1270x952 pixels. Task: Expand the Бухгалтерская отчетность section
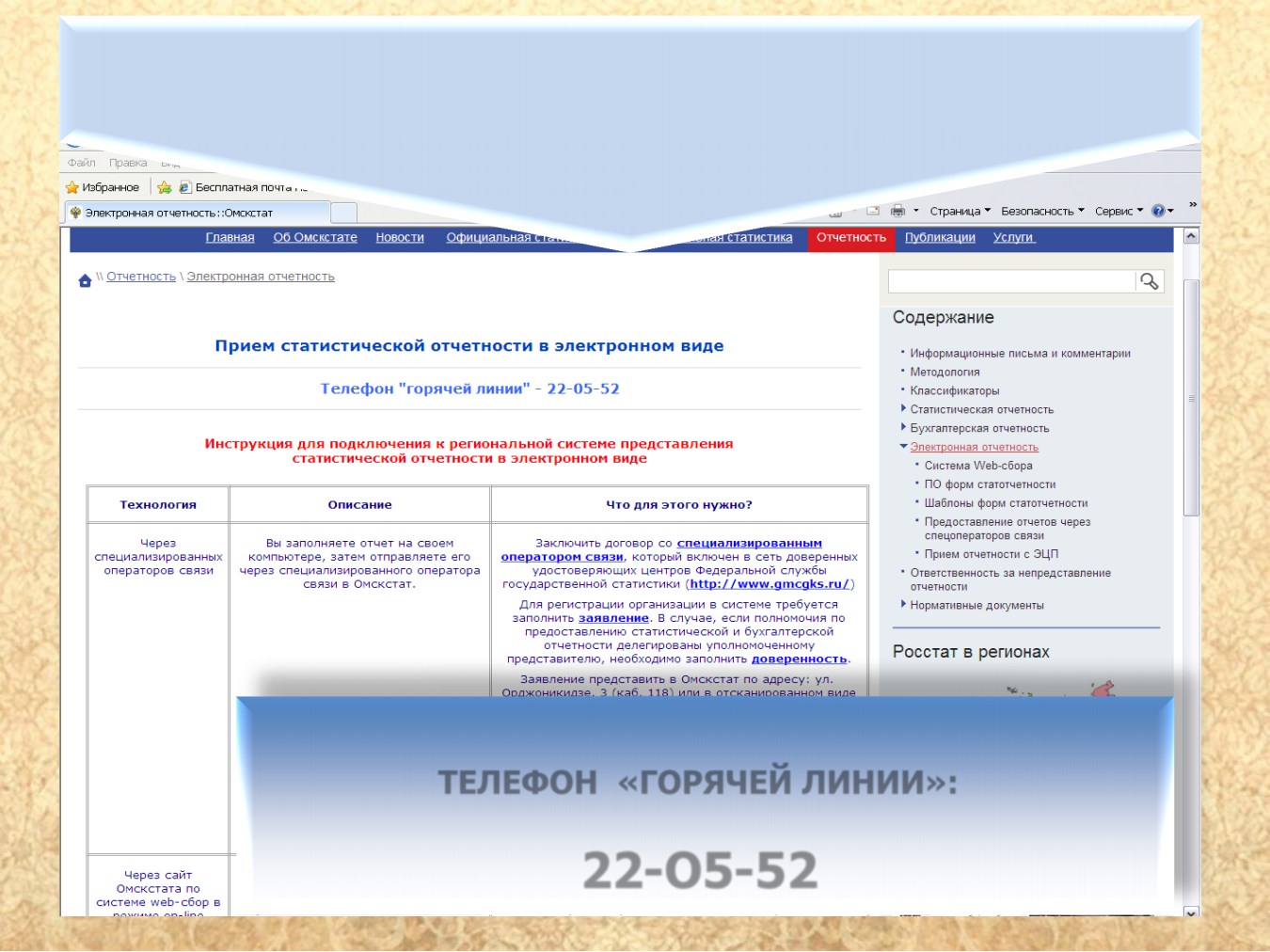coord(904,428)
